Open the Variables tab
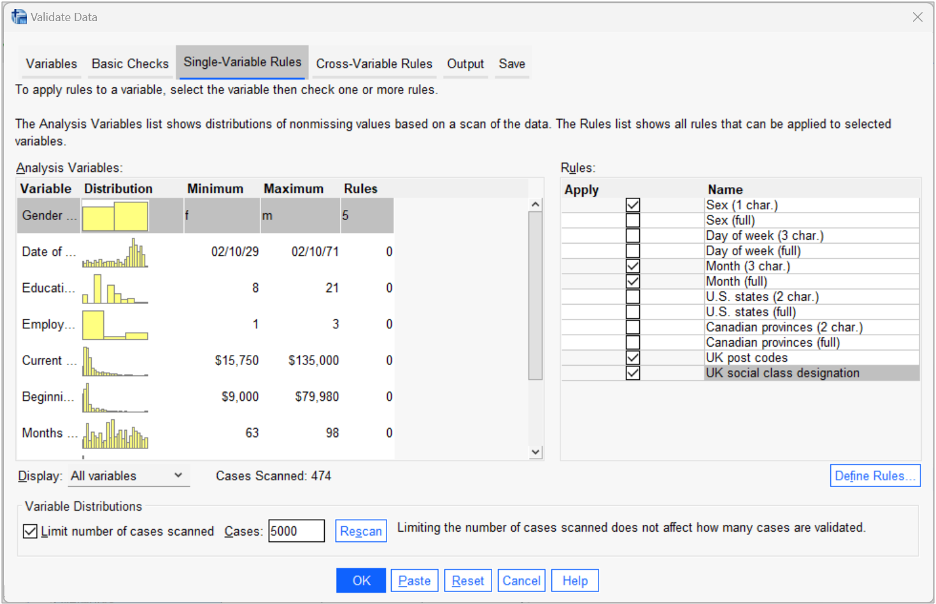The image size is (936, 604). (x=51, y=63)
